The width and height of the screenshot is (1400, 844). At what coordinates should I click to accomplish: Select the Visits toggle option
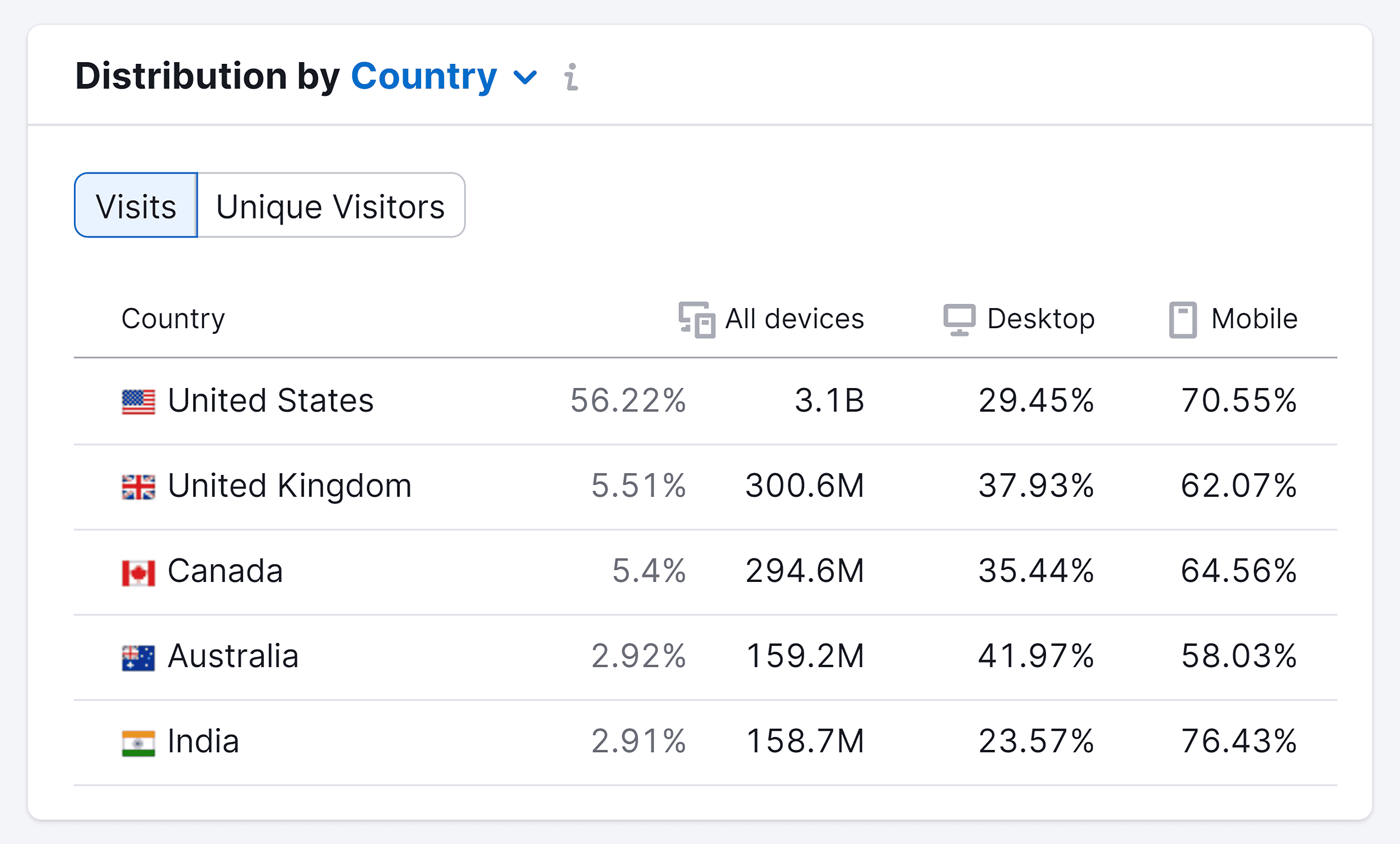tap(136, 206)
